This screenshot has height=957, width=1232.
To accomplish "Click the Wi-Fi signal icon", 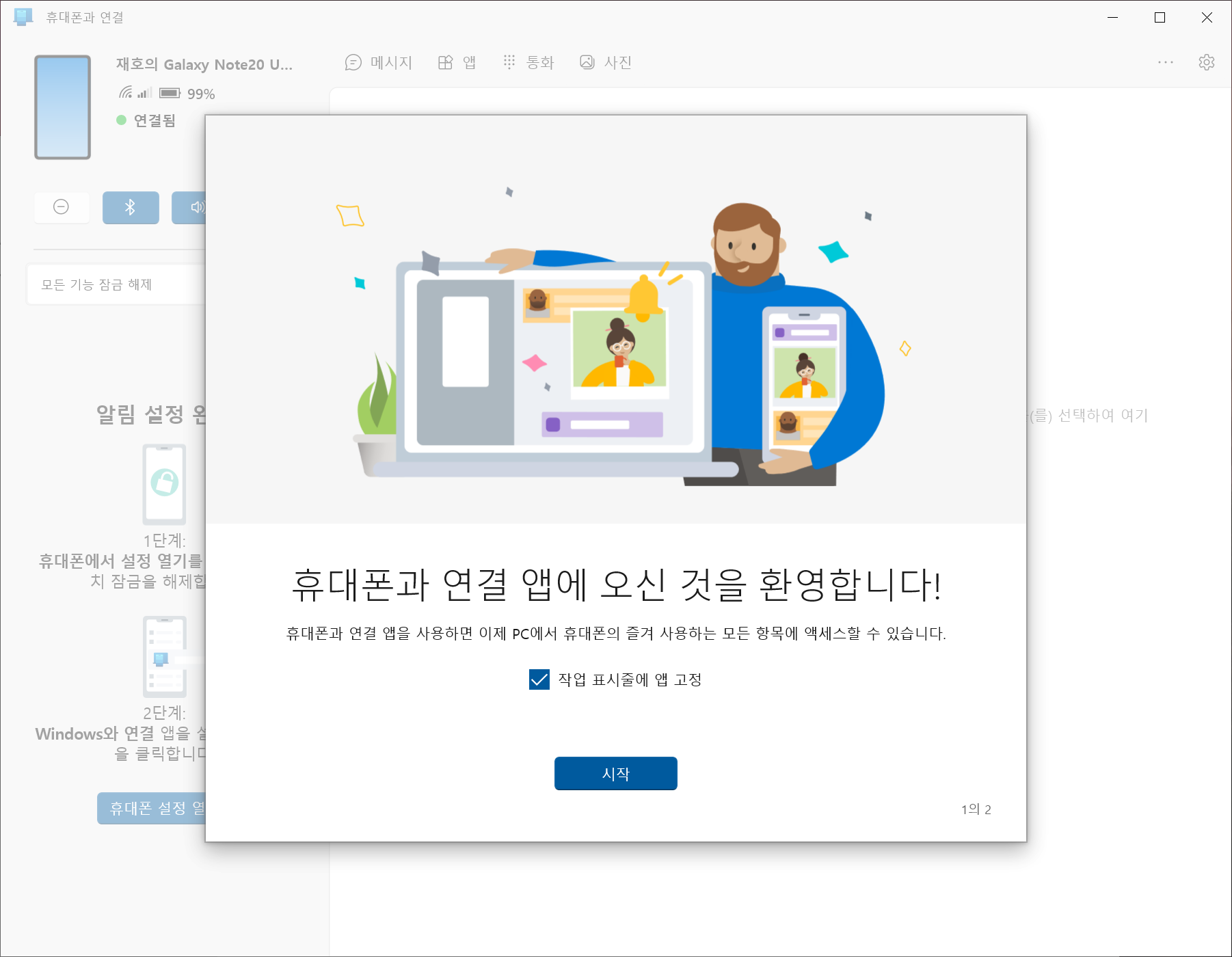I will [x=126, y=92].
